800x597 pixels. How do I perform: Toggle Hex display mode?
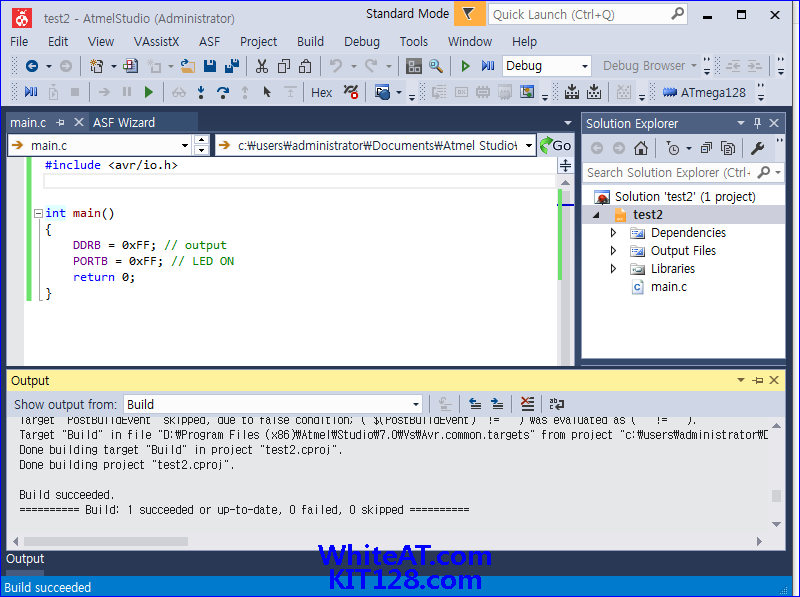click(x=321, y=93)
